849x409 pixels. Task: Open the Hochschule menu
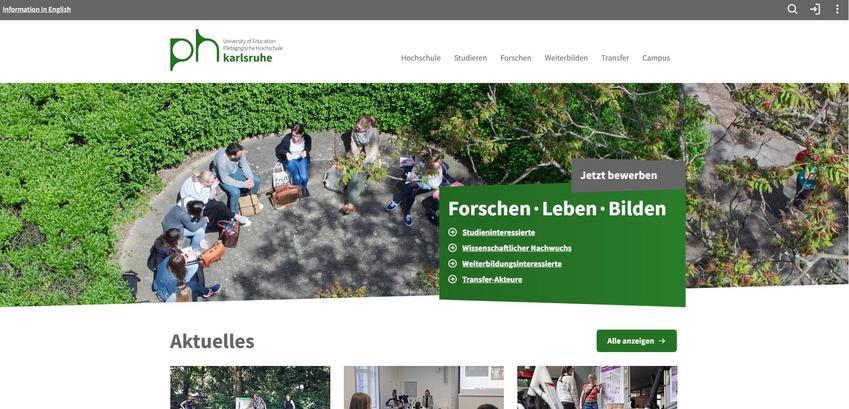421,58
